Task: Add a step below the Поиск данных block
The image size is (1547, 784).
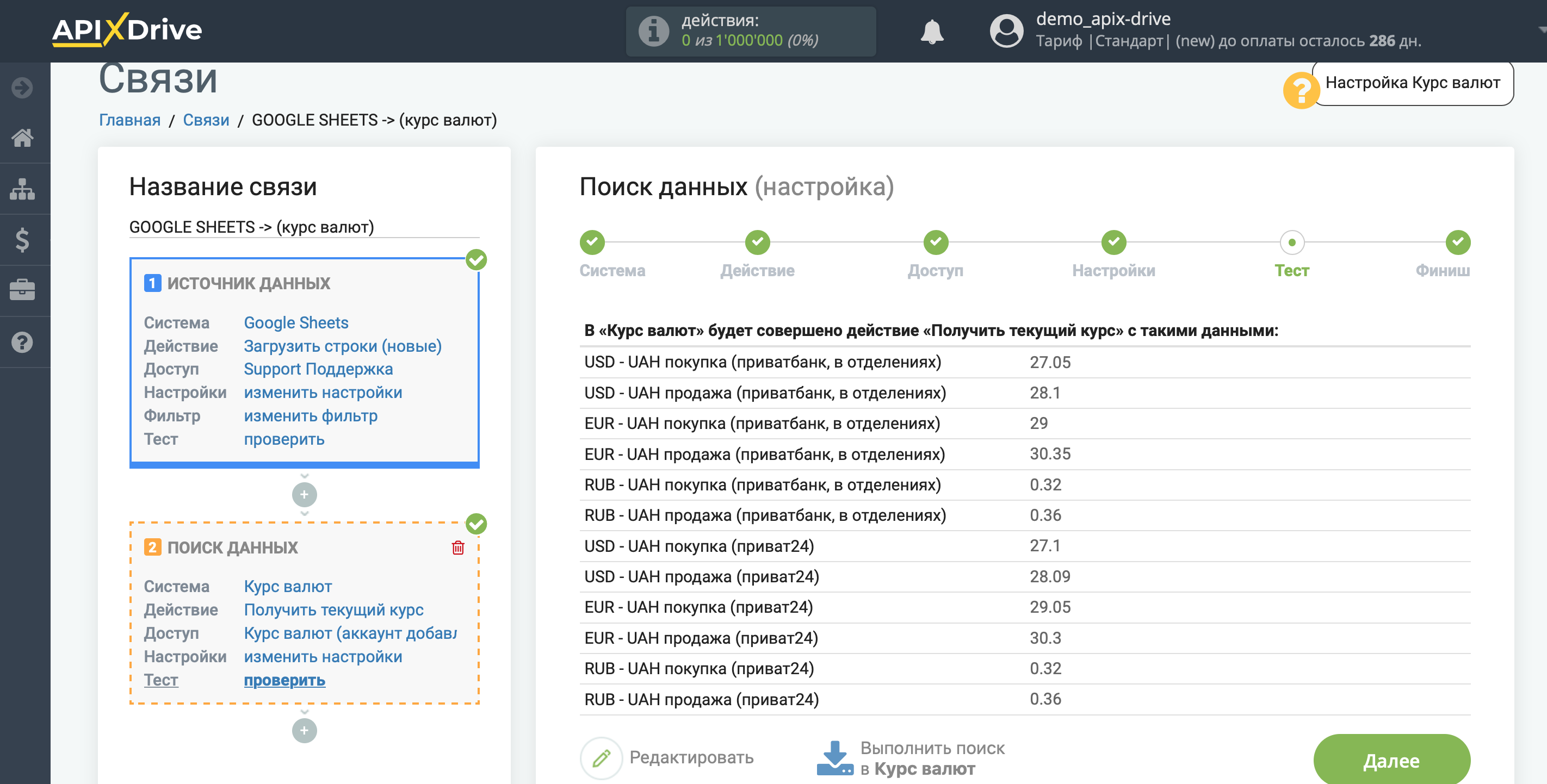Action: (x=305, y=730)
